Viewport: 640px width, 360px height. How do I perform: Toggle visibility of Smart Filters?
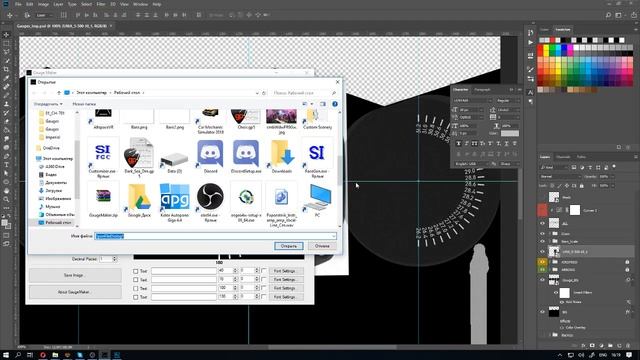coord(556,293)
